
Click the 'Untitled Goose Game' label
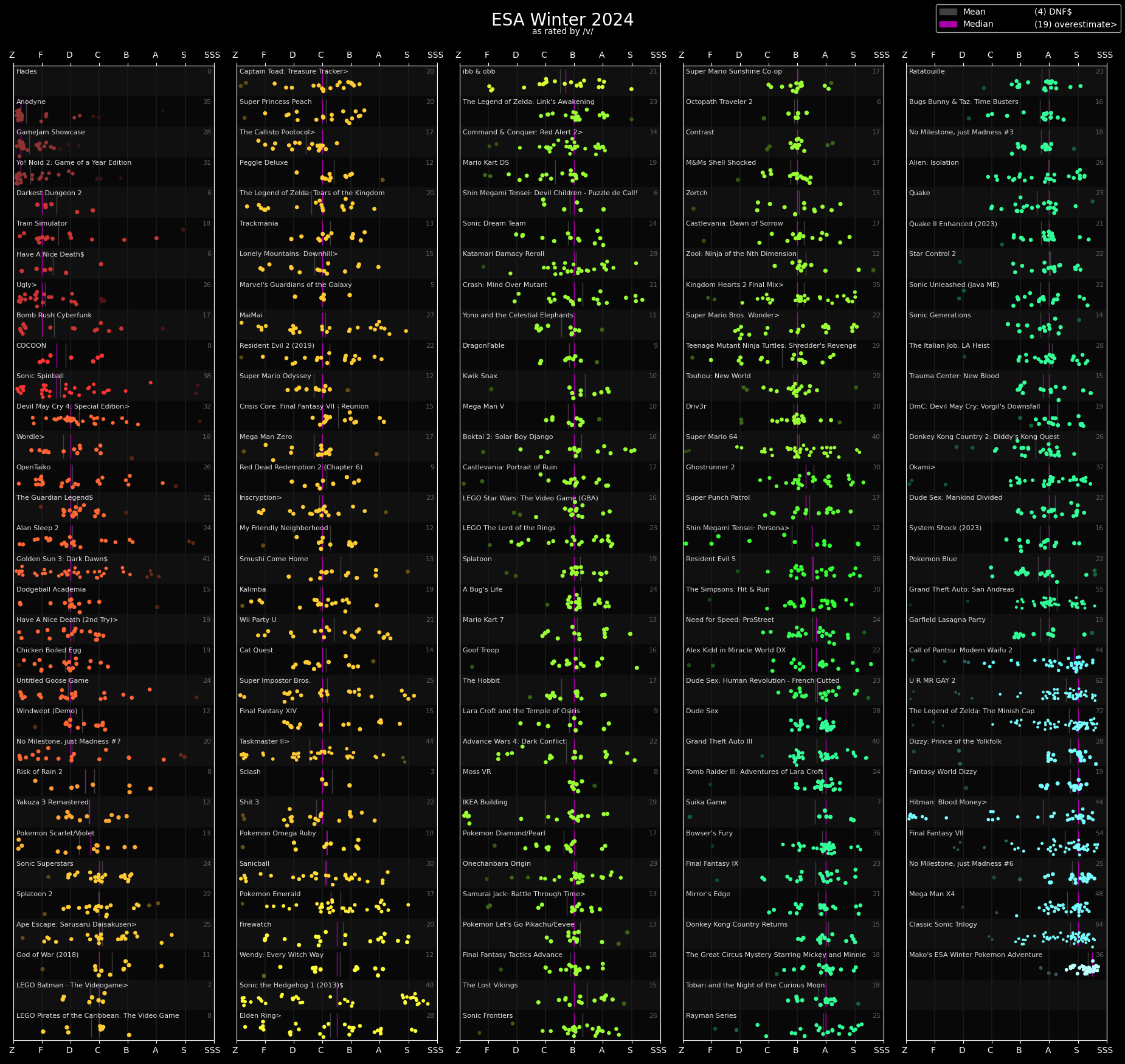52,681
